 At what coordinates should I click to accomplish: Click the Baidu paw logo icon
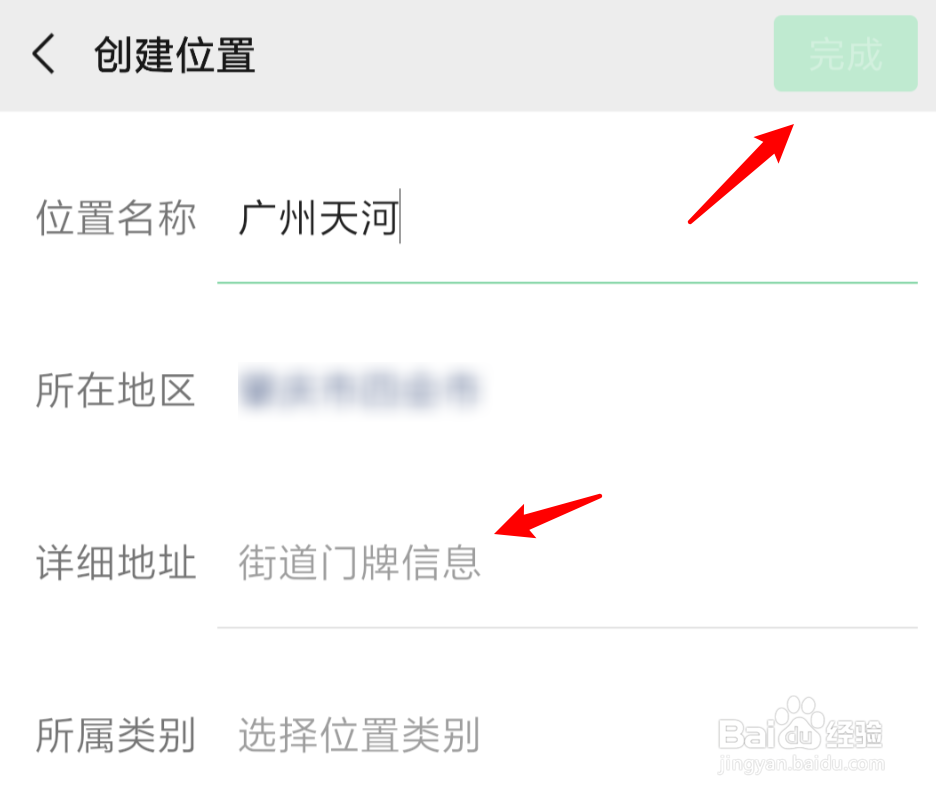tap(800, 723)
